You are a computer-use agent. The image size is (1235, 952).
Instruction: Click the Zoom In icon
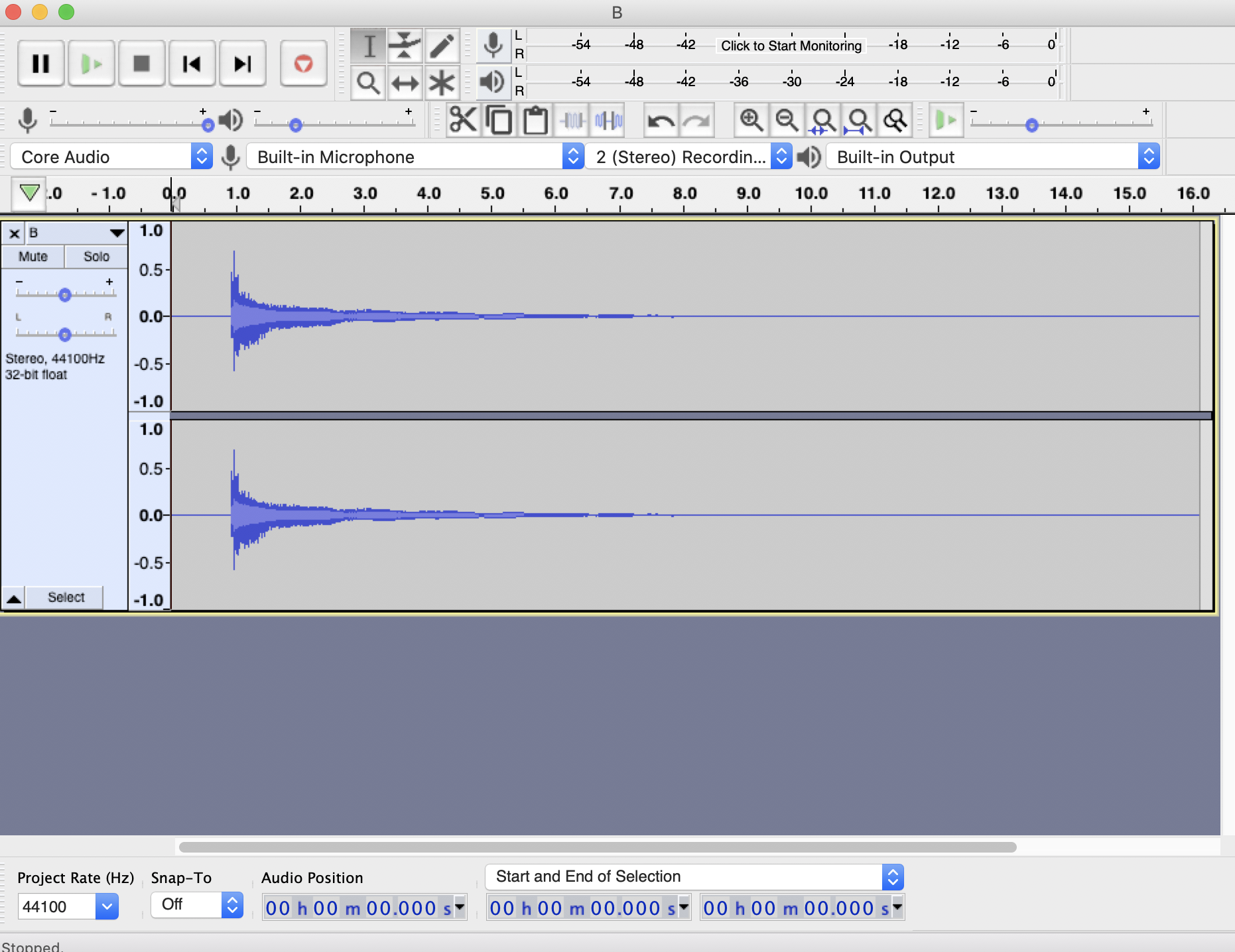click(x=751, y=120)
